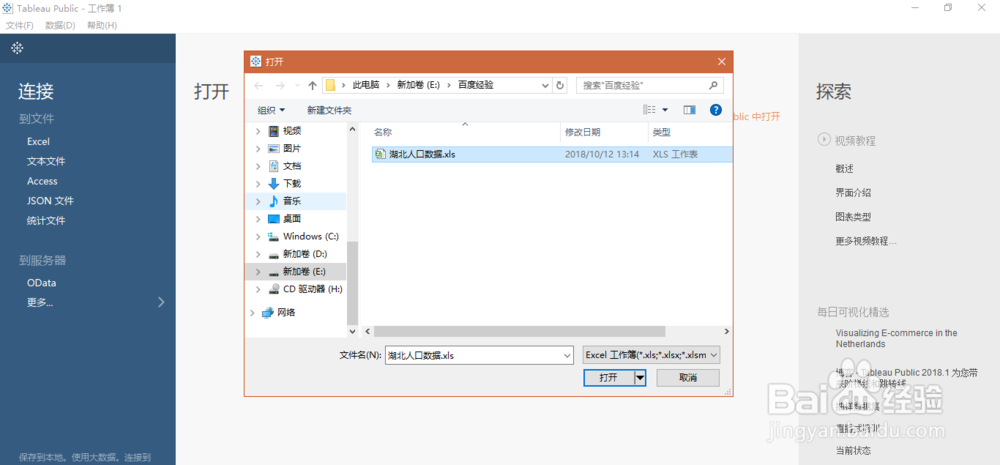Click the back arrow in Open dialog
1000x465 pixels.
tap(258, 85)
